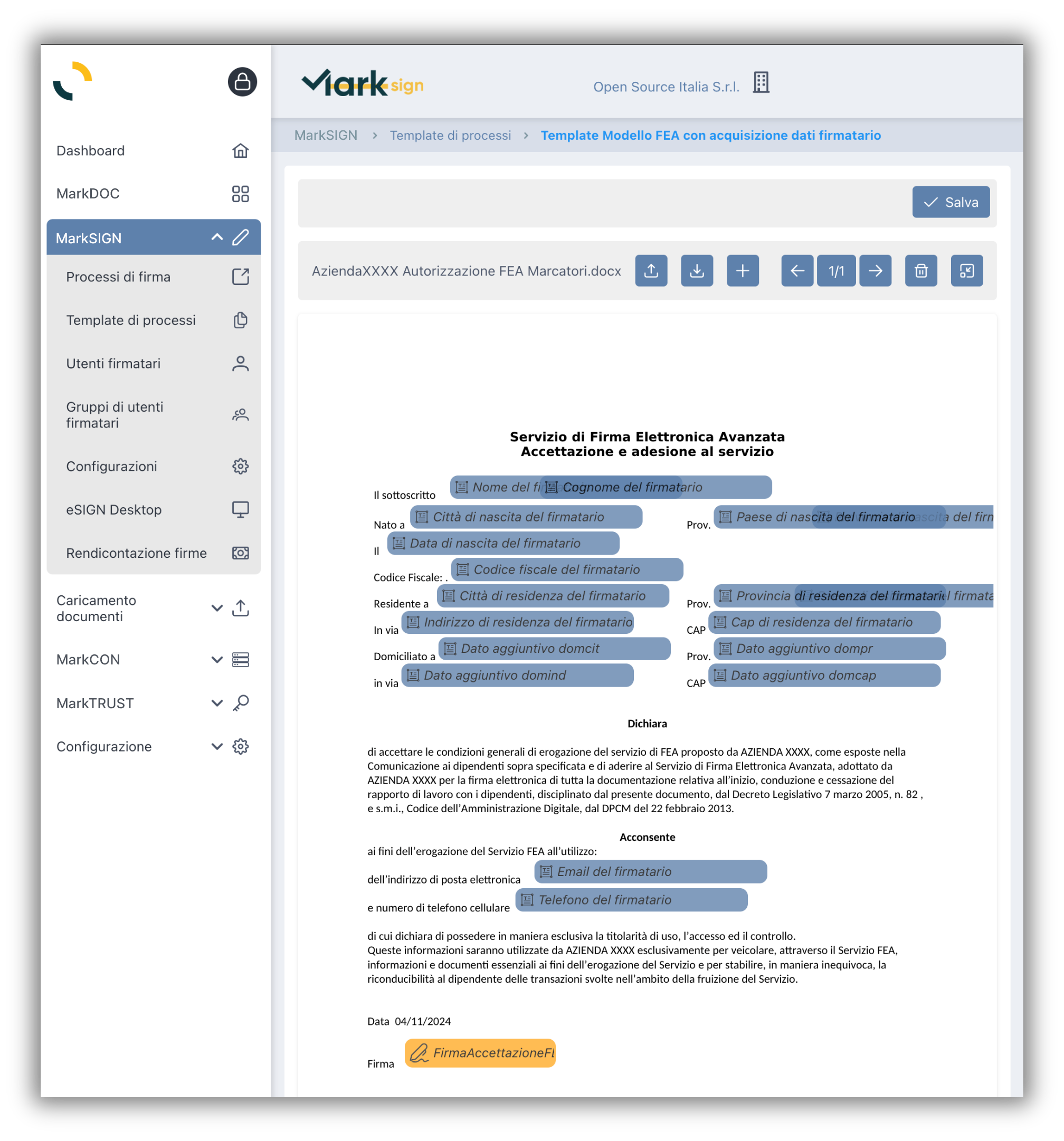This screenshot has height=1141, width=1064.
Task: Expand Caricamento documenti chevron
Action: coord(217,608)
